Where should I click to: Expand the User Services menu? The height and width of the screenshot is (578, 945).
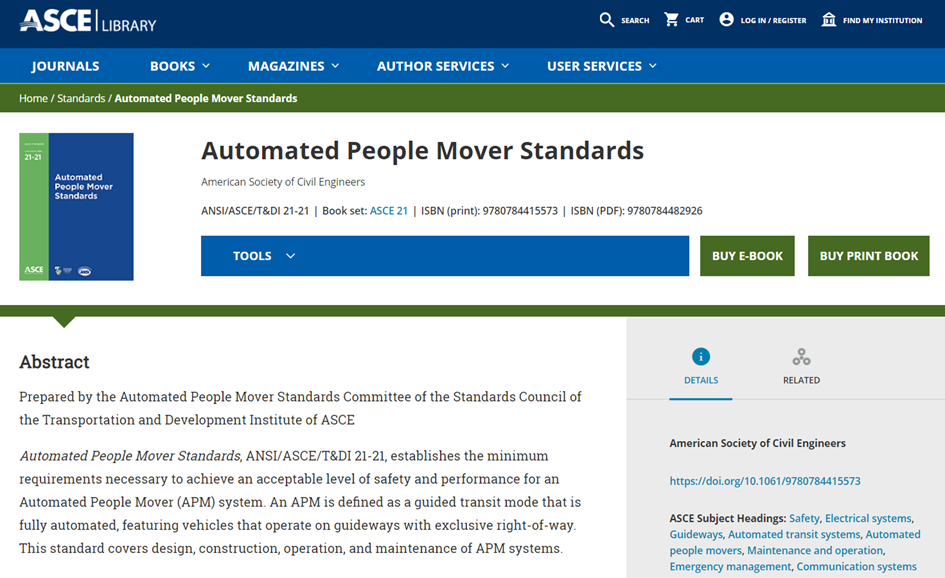[601, 66]
